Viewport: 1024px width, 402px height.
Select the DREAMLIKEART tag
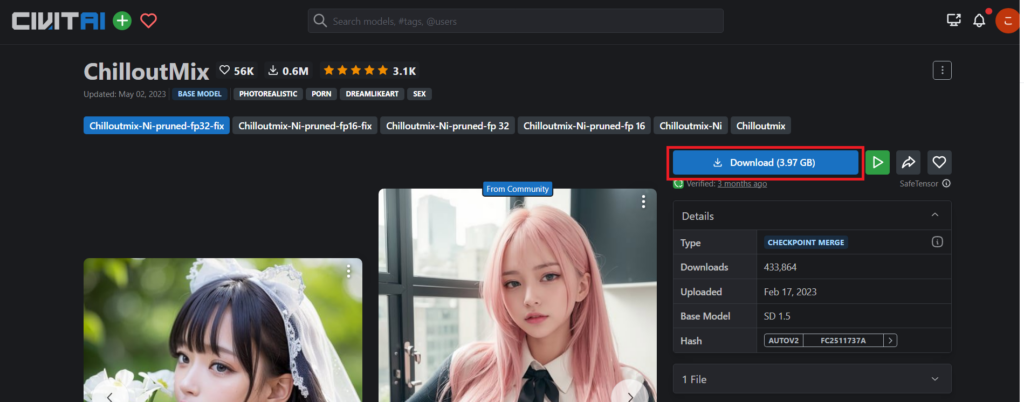click(372, 94)
